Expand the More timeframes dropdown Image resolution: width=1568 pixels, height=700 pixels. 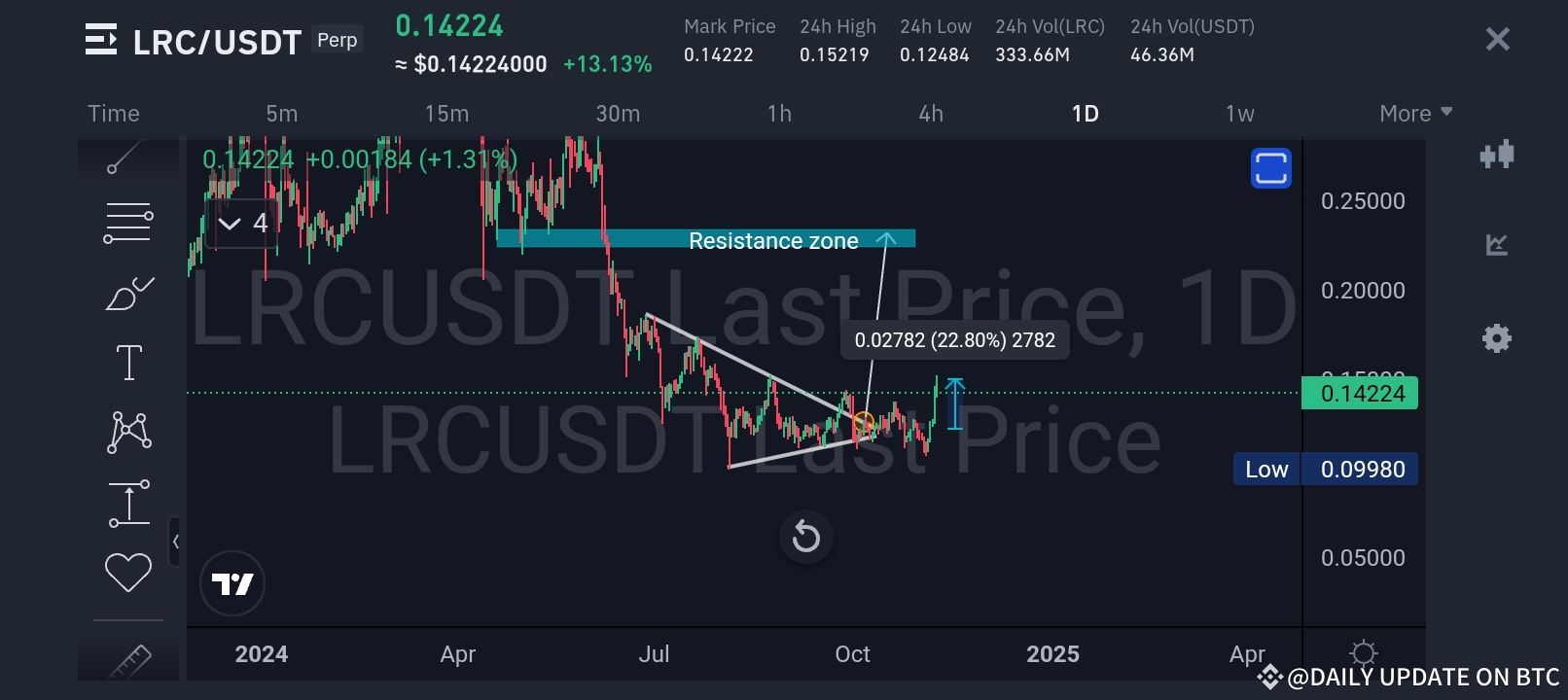click(1415, 114)
